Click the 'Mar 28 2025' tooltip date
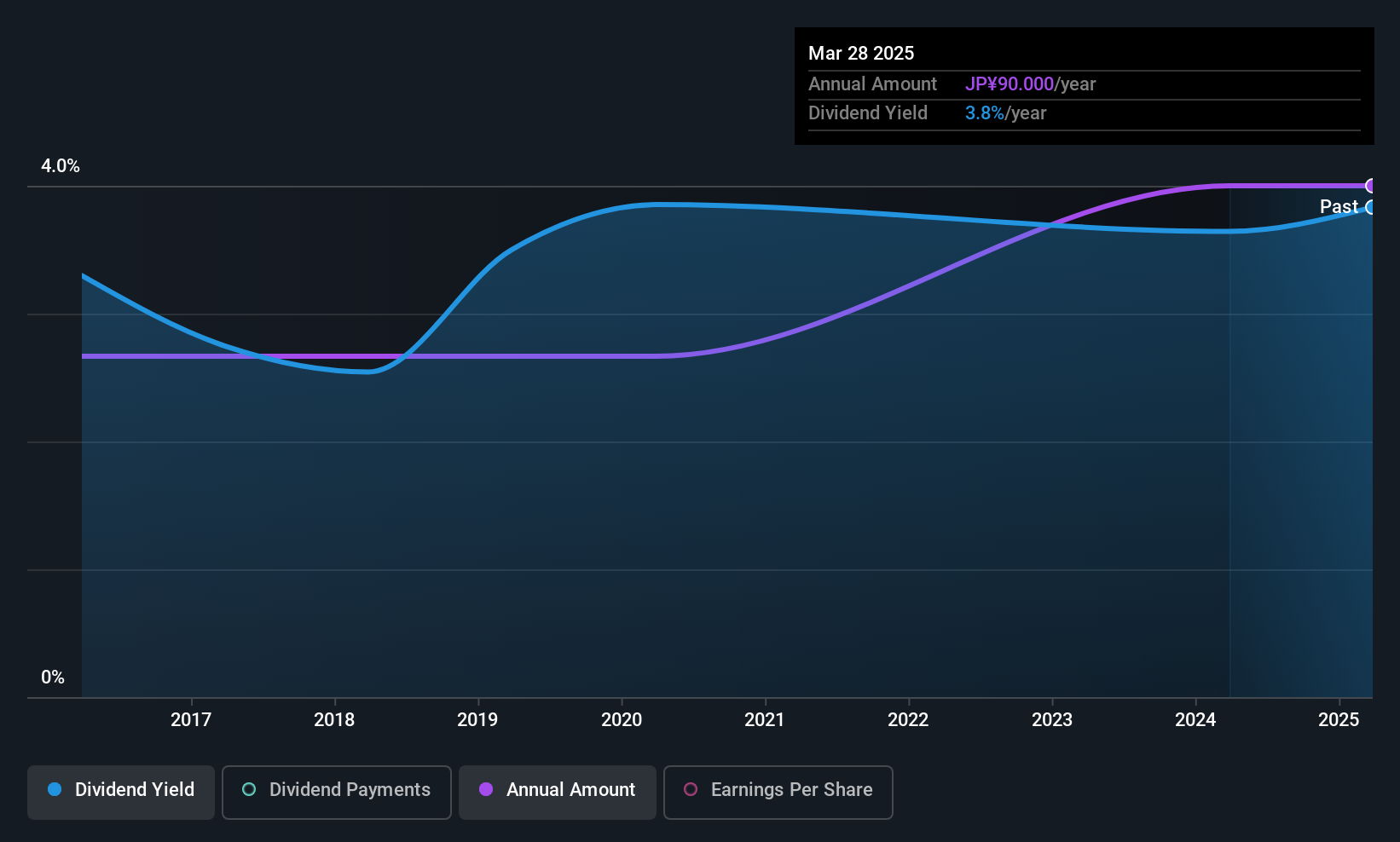 [861, 53]
